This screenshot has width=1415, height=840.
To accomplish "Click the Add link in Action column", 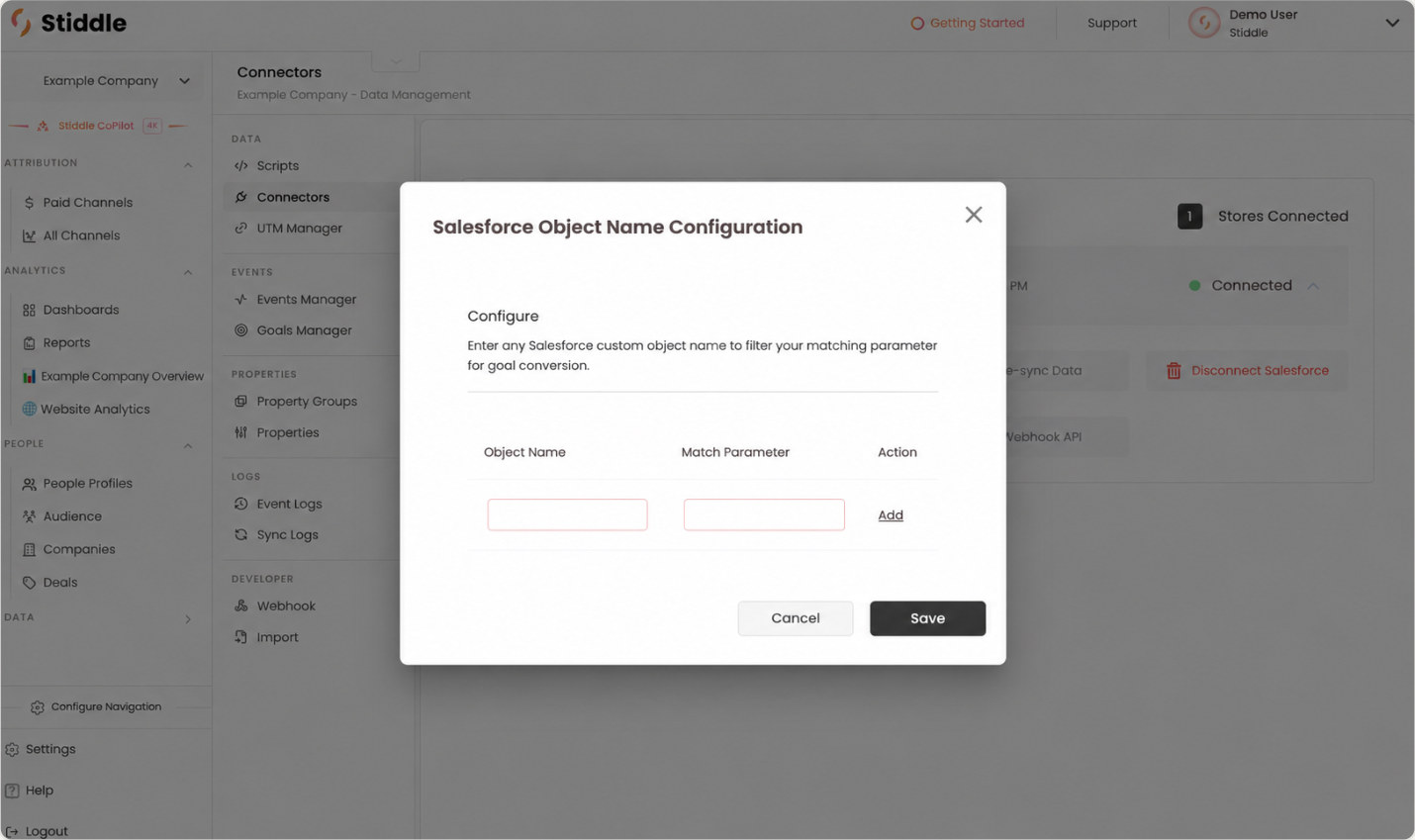I will [891, 514].
